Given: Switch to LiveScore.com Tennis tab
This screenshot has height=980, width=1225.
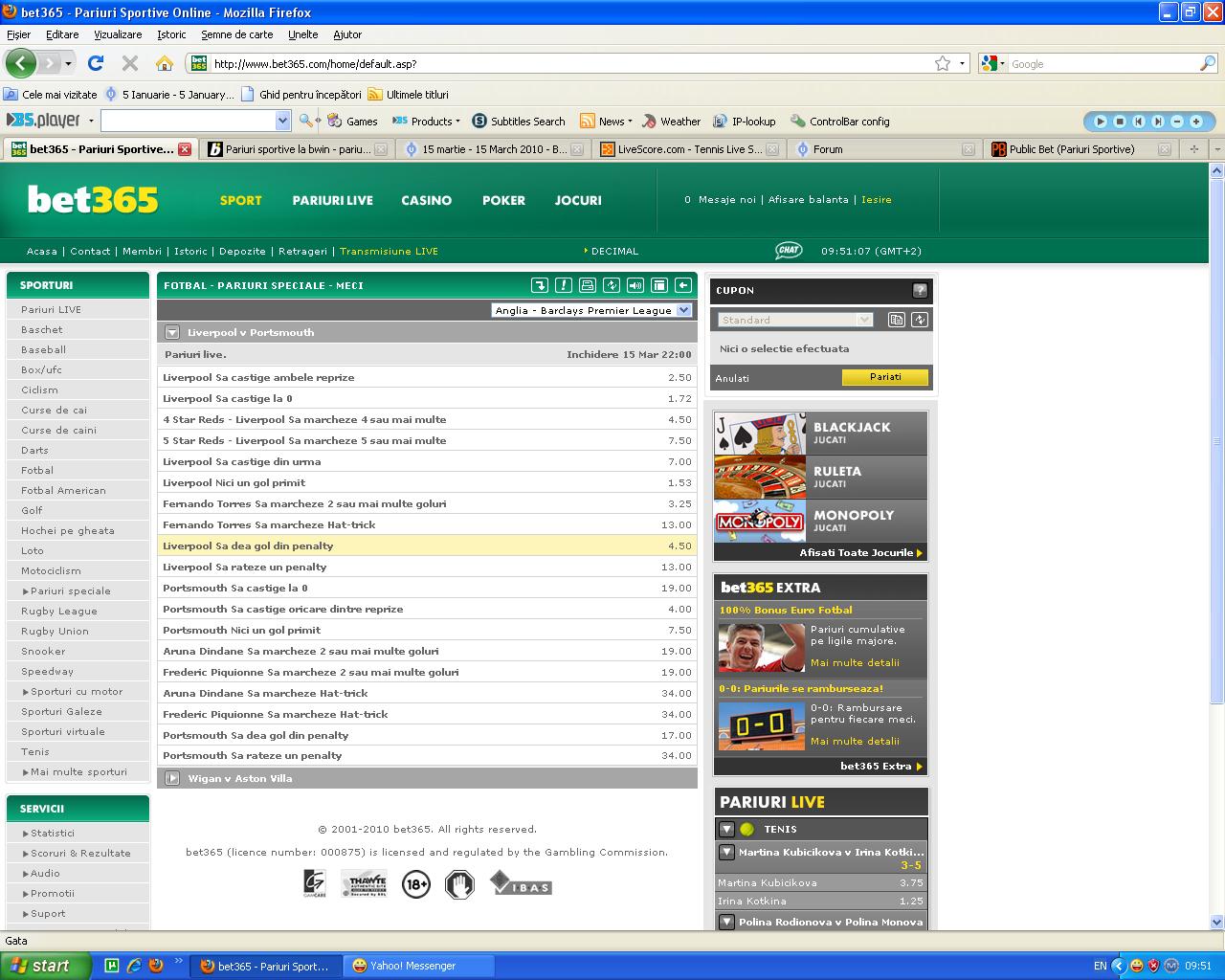Looking at the screenshot, I should point(688,149).
